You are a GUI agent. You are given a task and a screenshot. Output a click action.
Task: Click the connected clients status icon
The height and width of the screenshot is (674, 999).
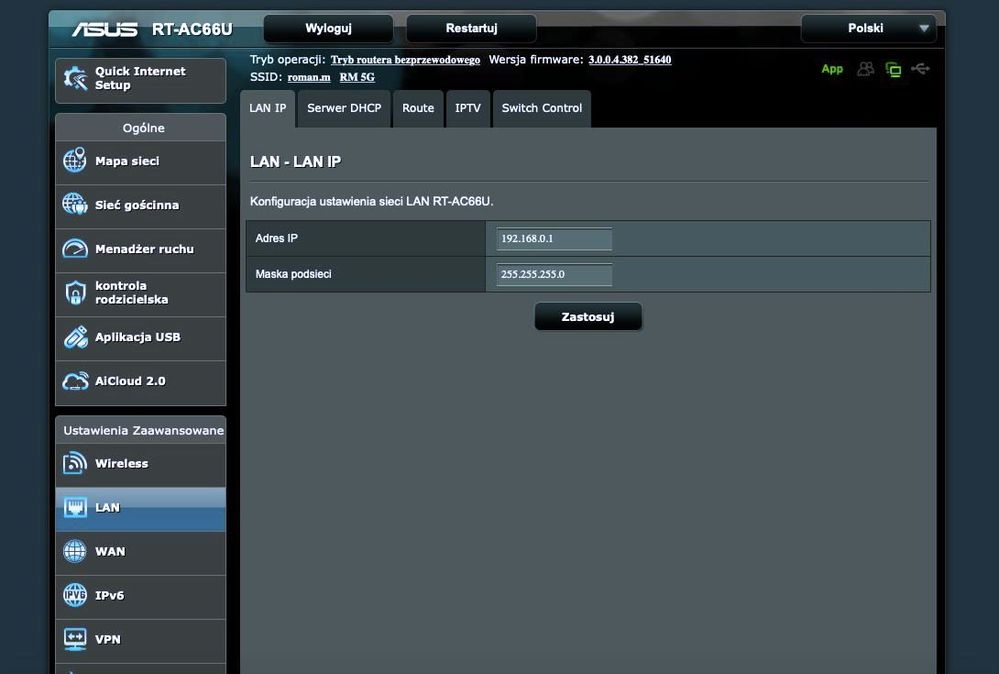[x=865, y=69]
